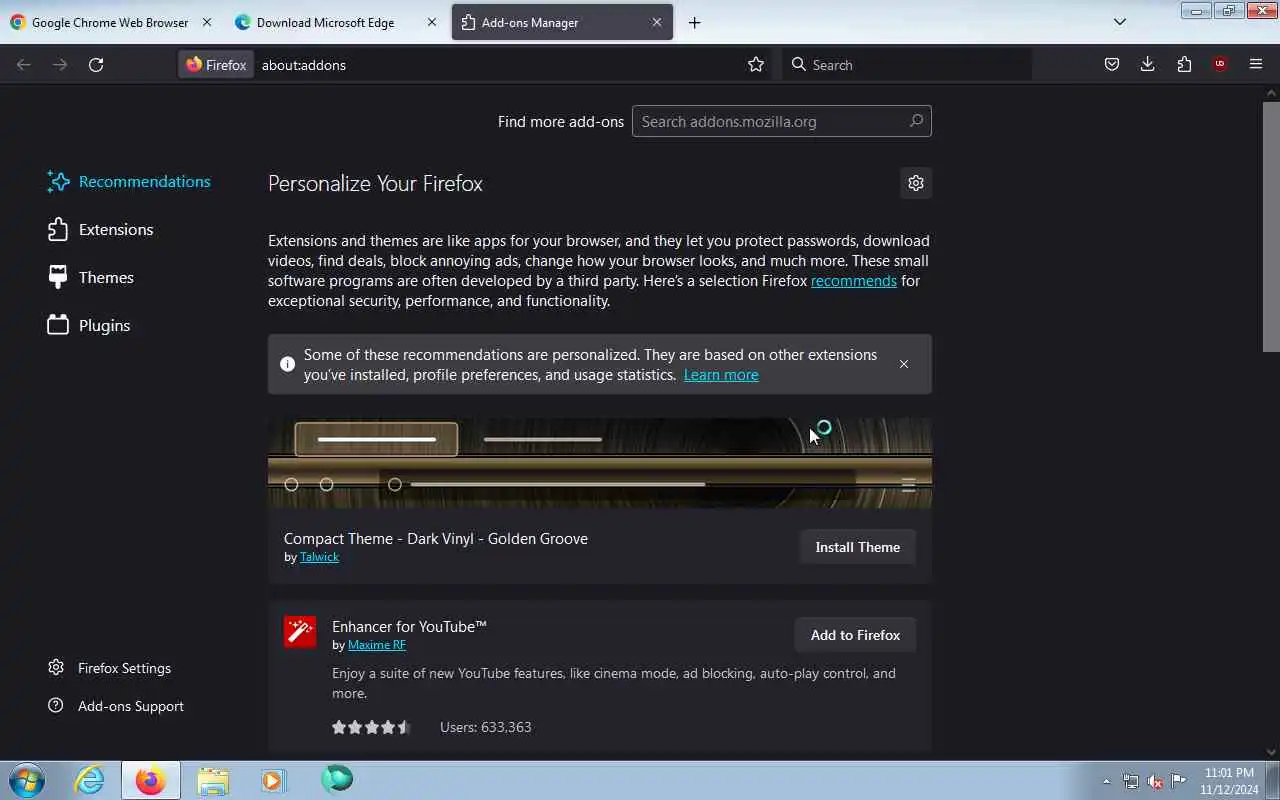
Task: Open the add-ons tools gear menu
Action: pos(915,183)
